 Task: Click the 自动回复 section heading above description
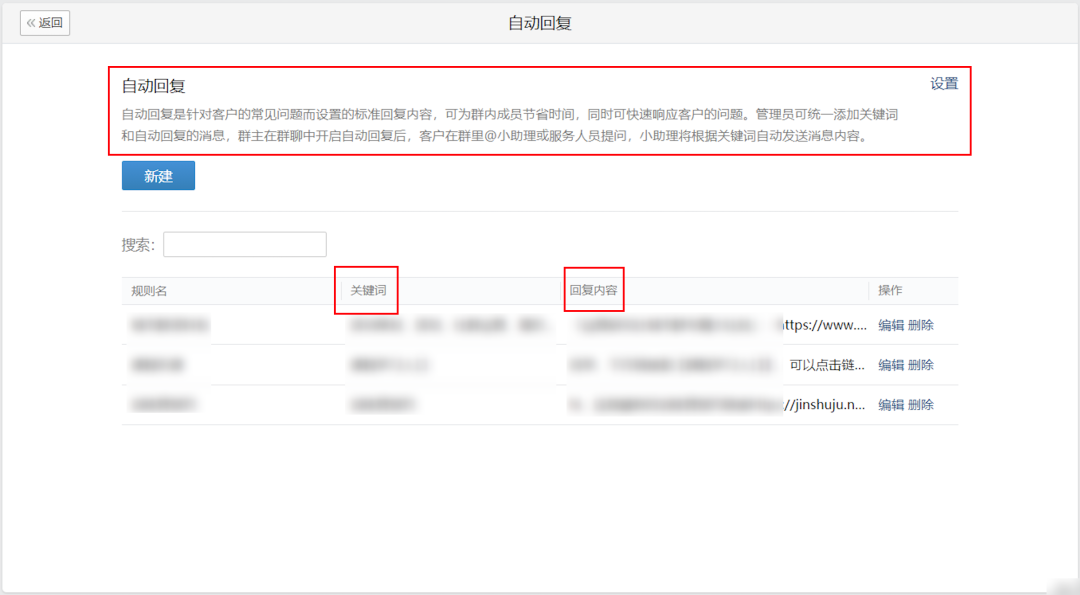(x=153, y=87)
